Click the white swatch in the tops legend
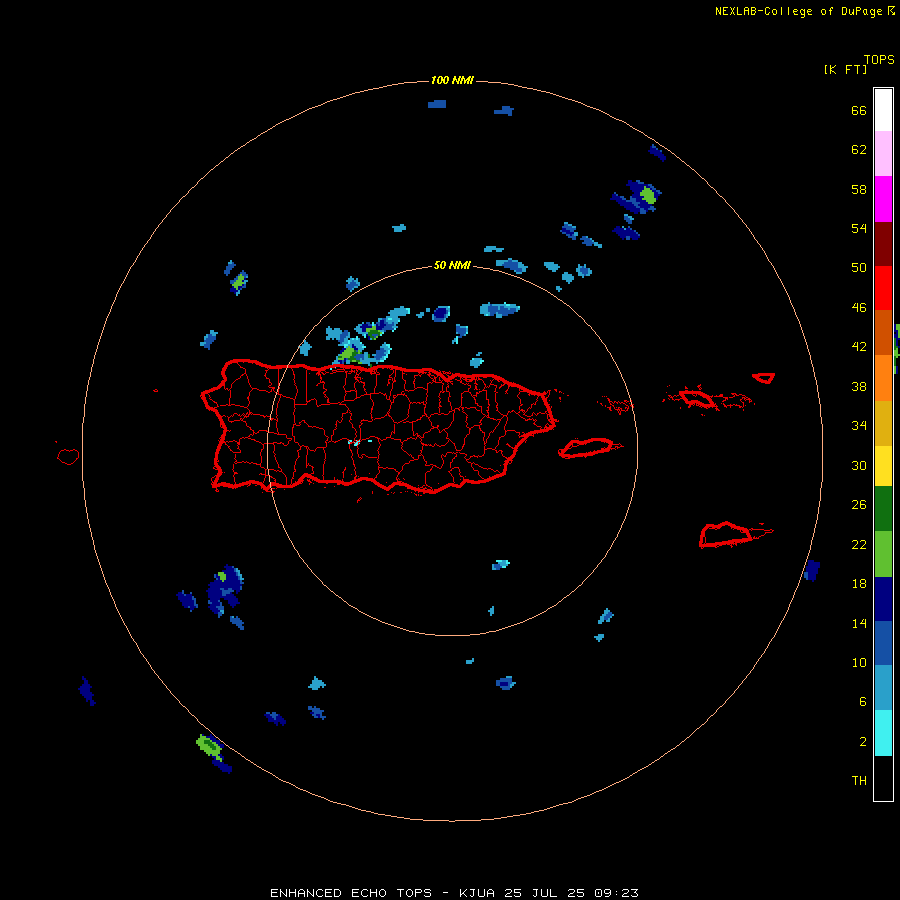This screenshot has width=900, height=900. (x=883, y=110)
